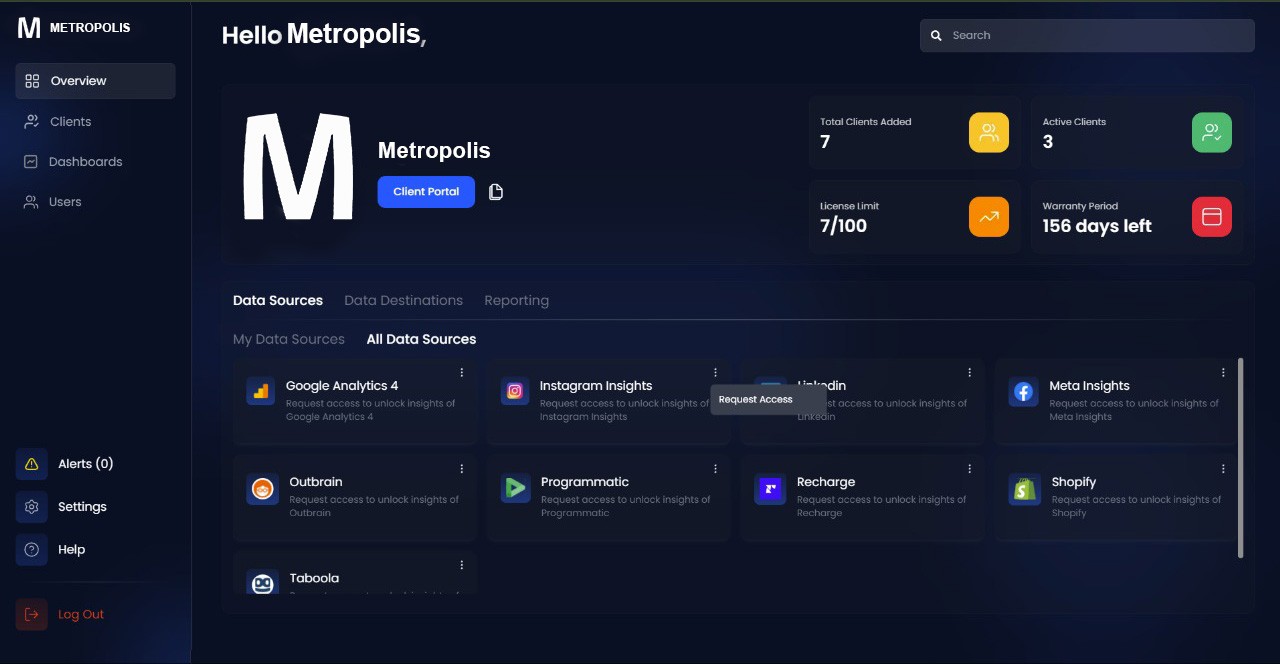This screenshot has width=1280, height=664.
Task: Open Google Analytics 4 options menu
Action: coord(462,373)
